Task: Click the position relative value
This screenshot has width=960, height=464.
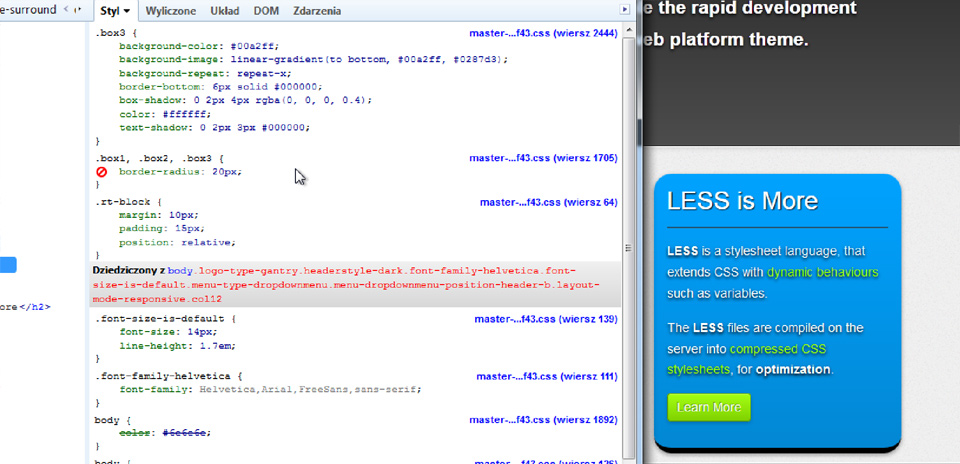Action: click(x=207, y=242)
